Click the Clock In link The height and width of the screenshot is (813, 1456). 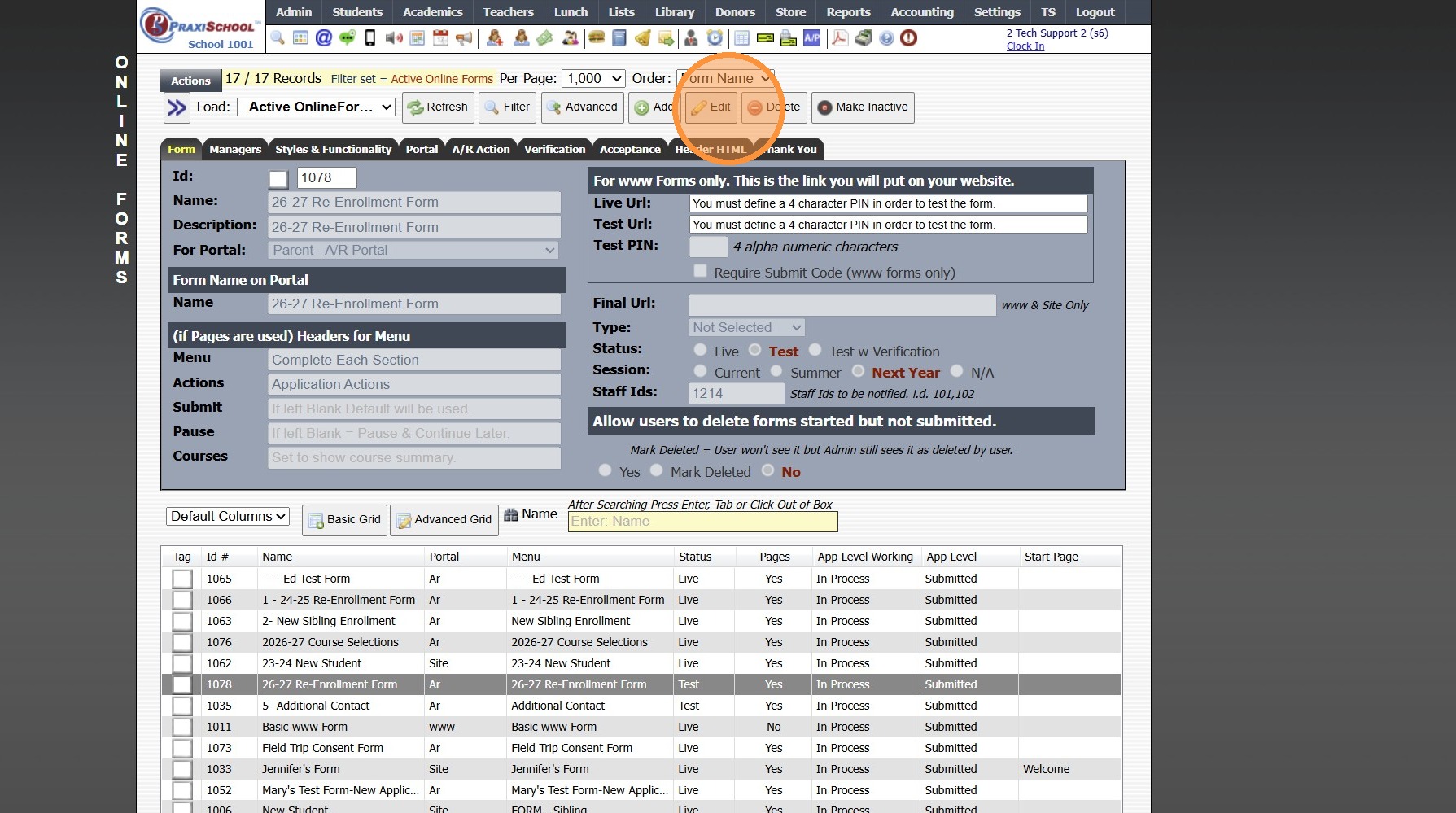pyautogui.click(x=1025, y=46)
